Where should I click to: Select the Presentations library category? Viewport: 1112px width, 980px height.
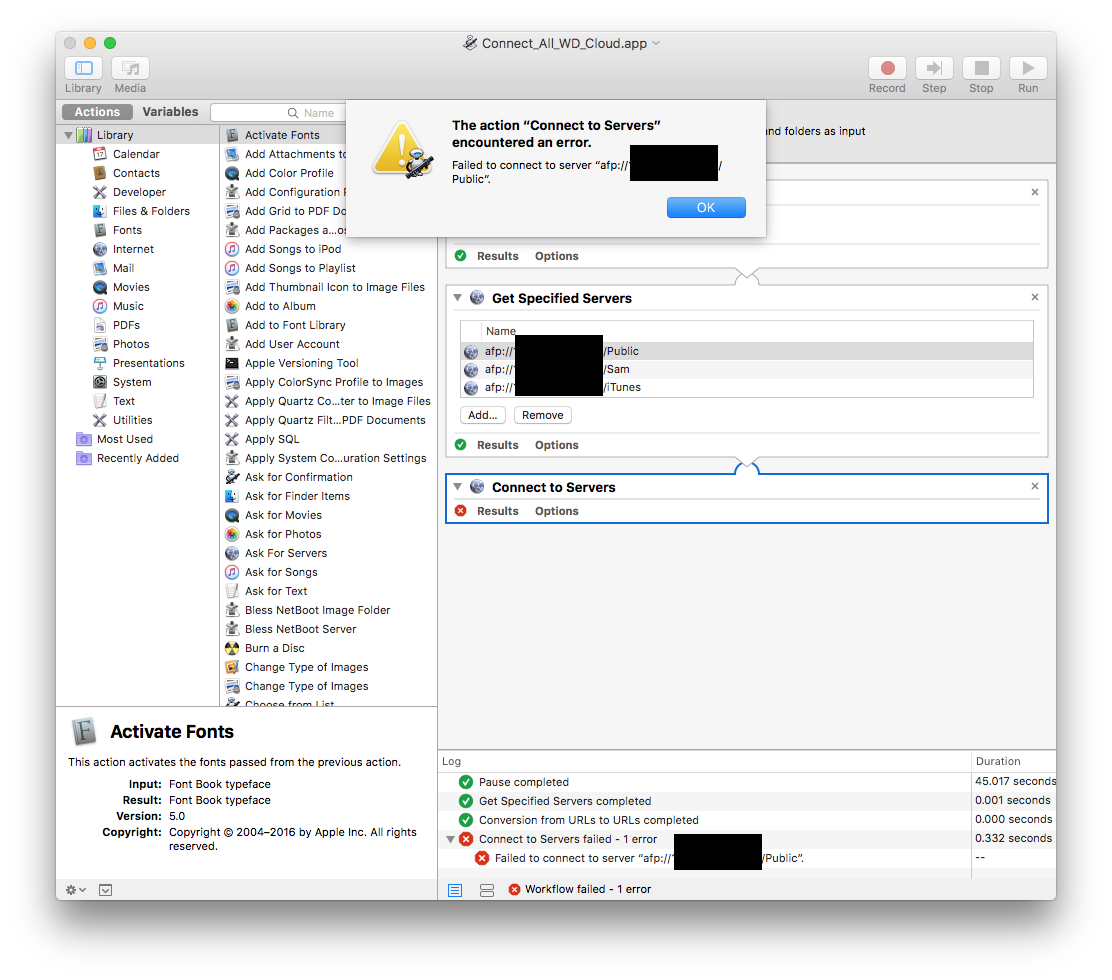pos(148,363)
